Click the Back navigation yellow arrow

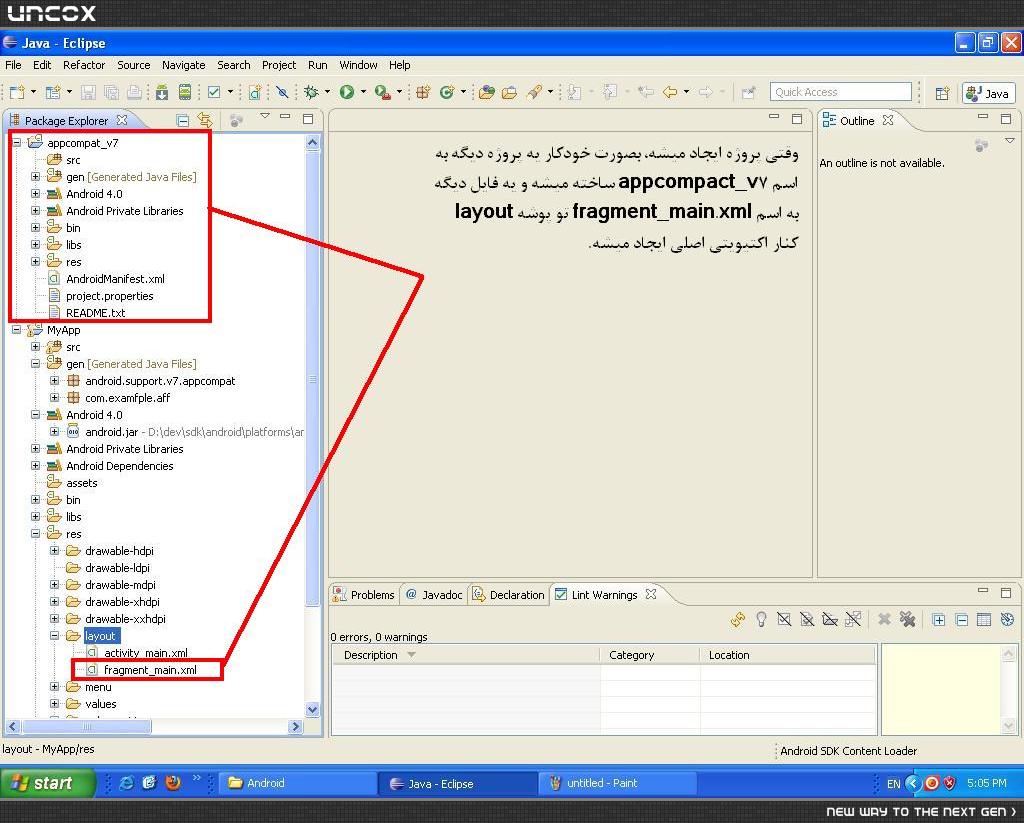click(669, 92)
